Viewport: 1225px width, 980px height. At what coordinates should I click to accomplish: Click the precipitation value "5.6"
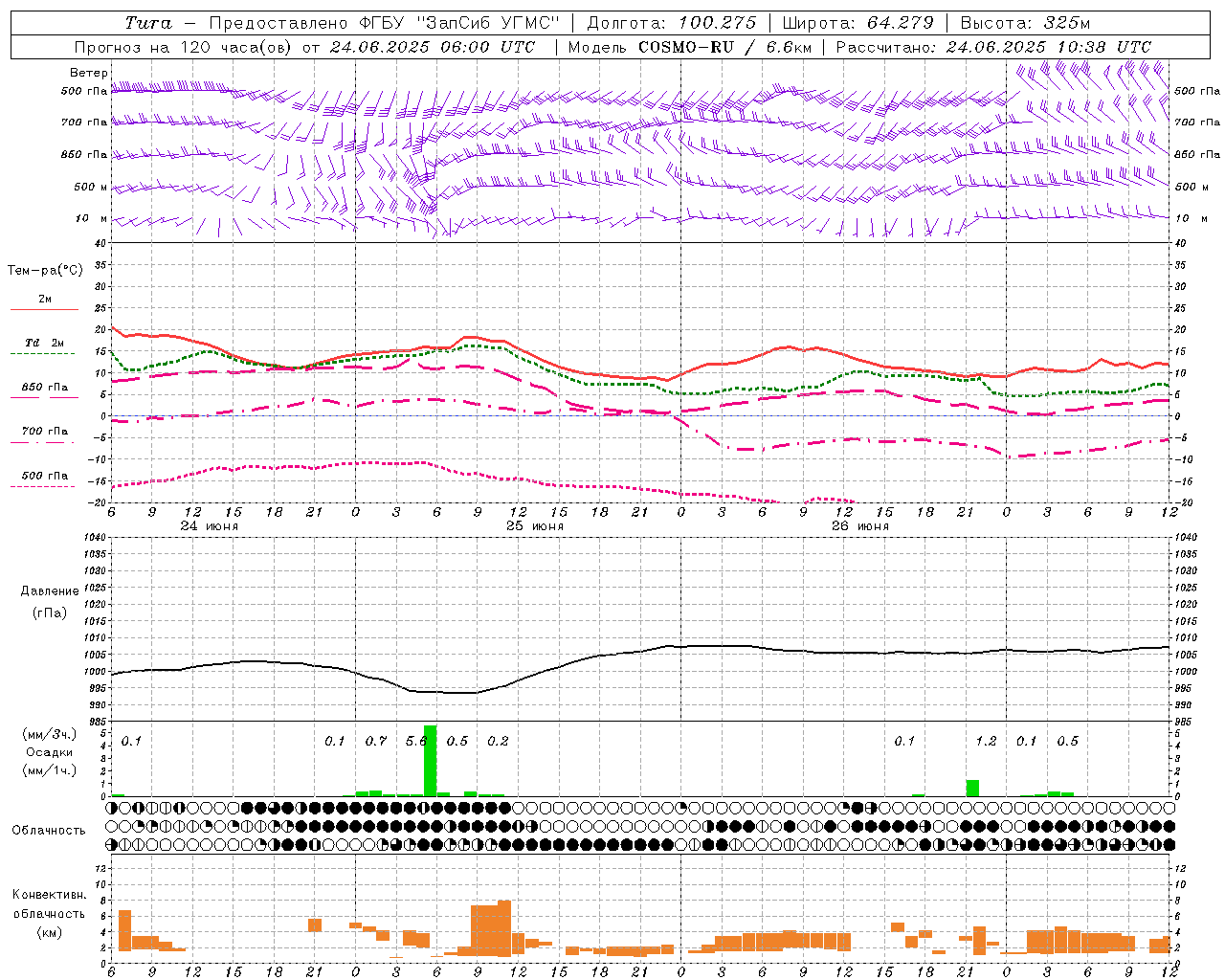pyautogui.click(x=416, y=742)
